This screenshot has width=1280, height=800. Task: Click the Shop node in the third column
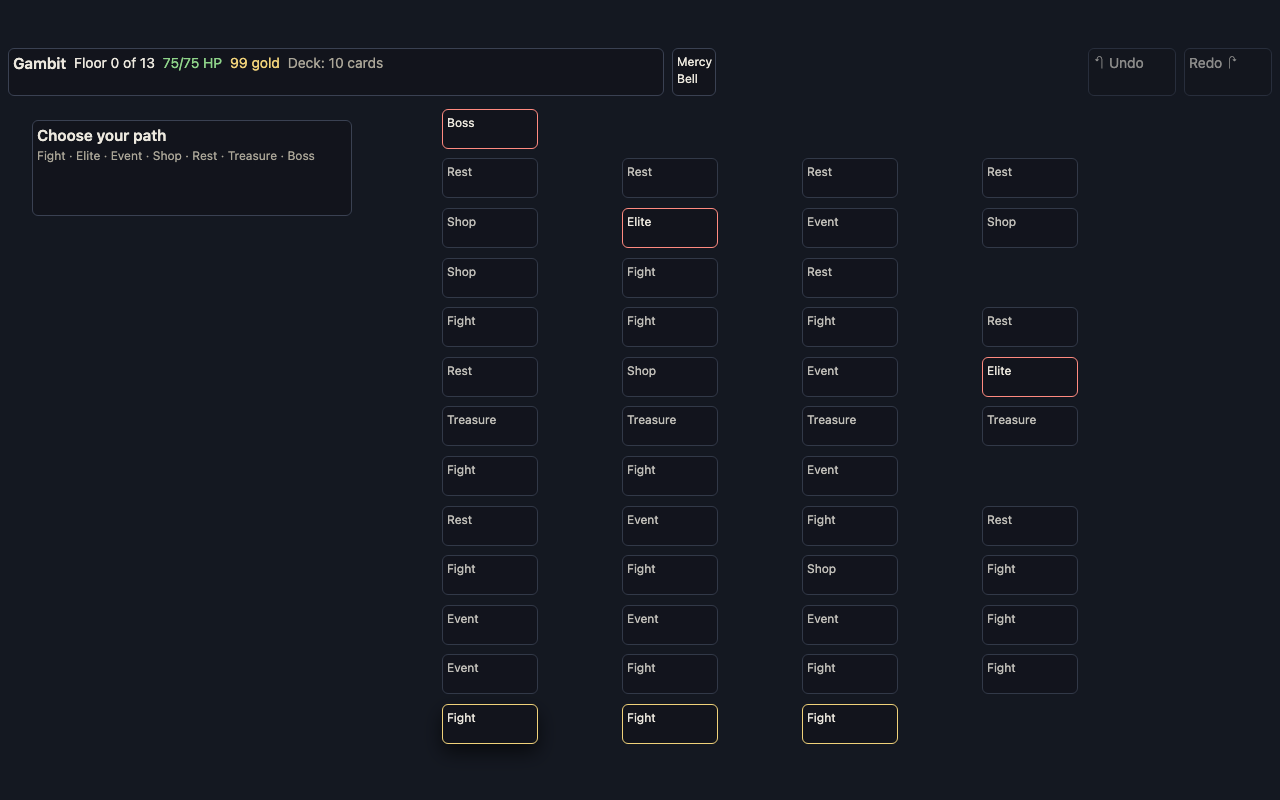pyautogui.click(x=850, y=575)
